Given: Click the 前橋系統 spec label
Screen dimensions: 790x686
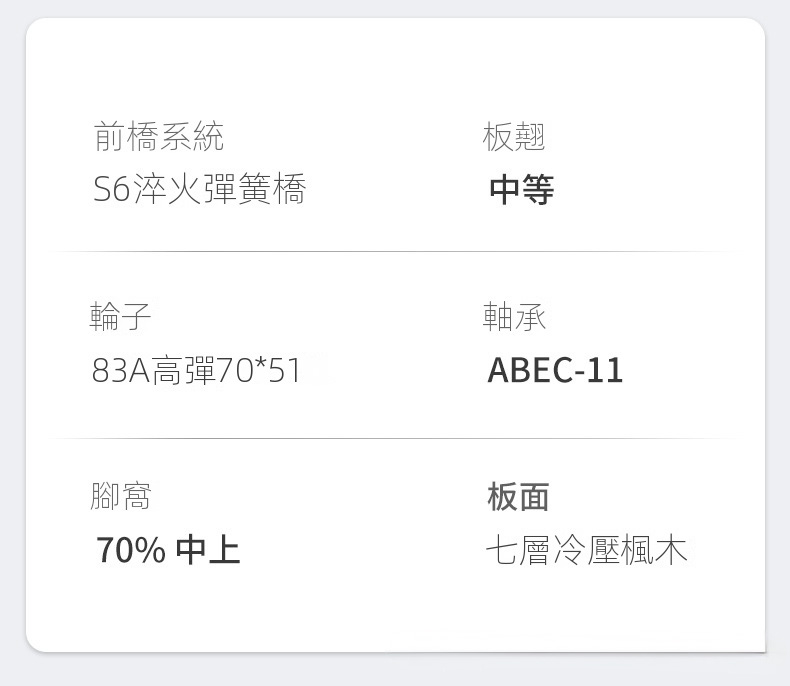Looking at the screenshot, I should click(x=159, y=137).
